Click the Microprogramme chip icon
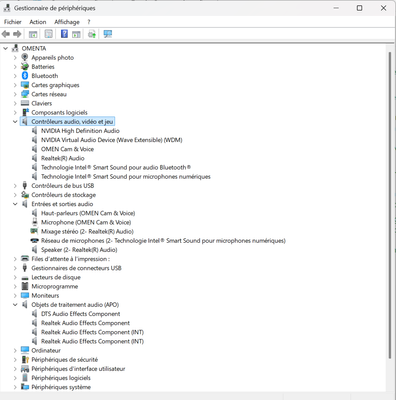The width and height of the screenshot is (396, 400). (x=25, y=286)
